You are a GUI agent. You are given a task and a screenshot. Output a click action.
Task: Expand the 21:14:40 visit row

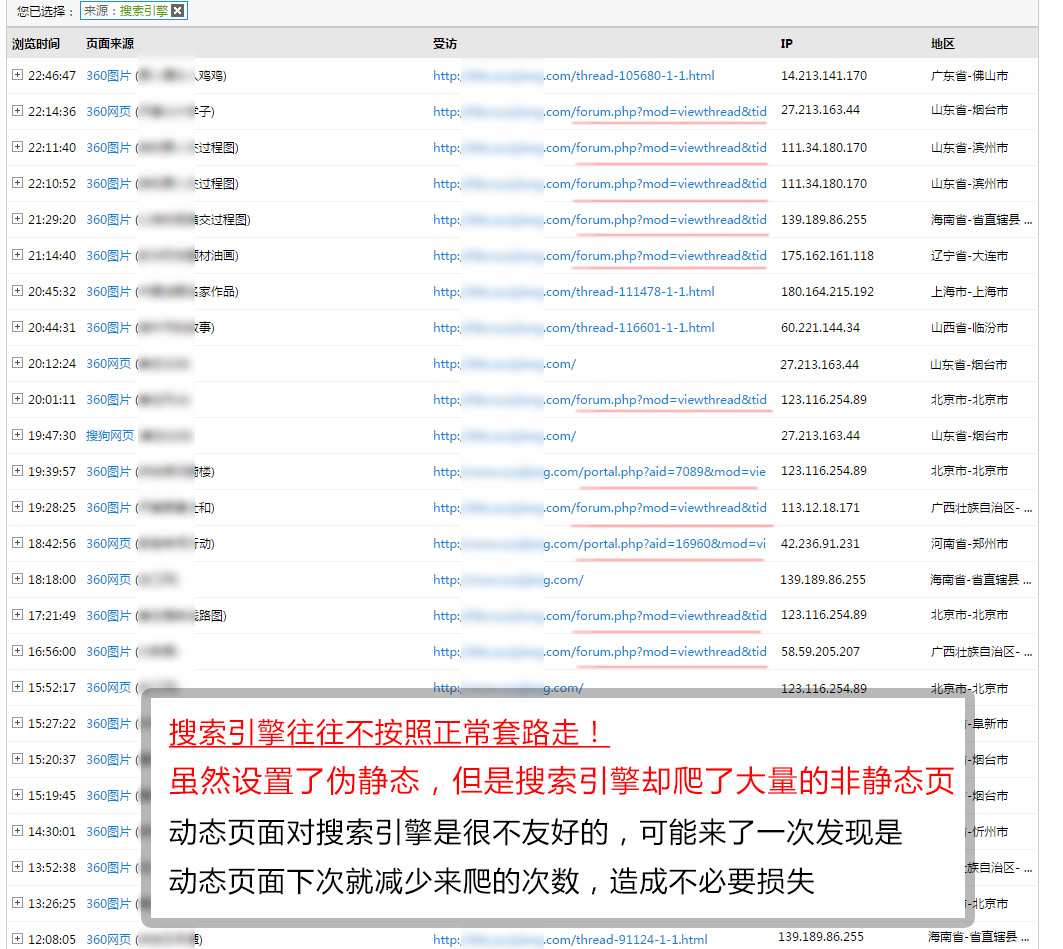coord(18,254)
